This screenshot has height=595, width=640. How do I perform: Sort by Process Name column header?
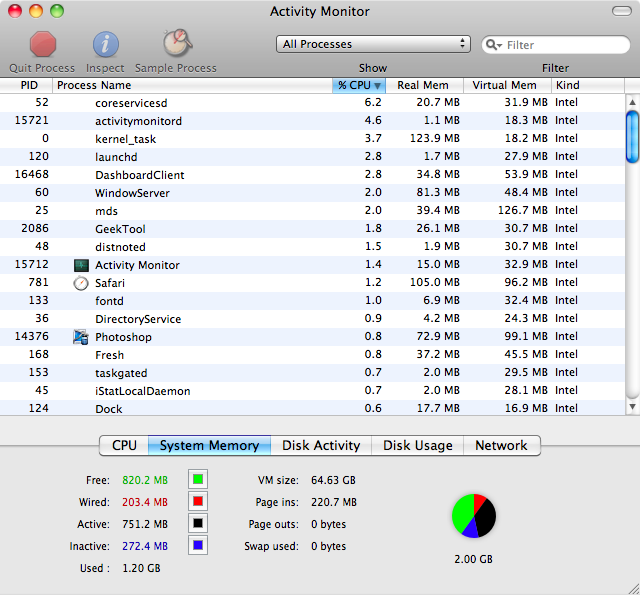pos(192,85)
